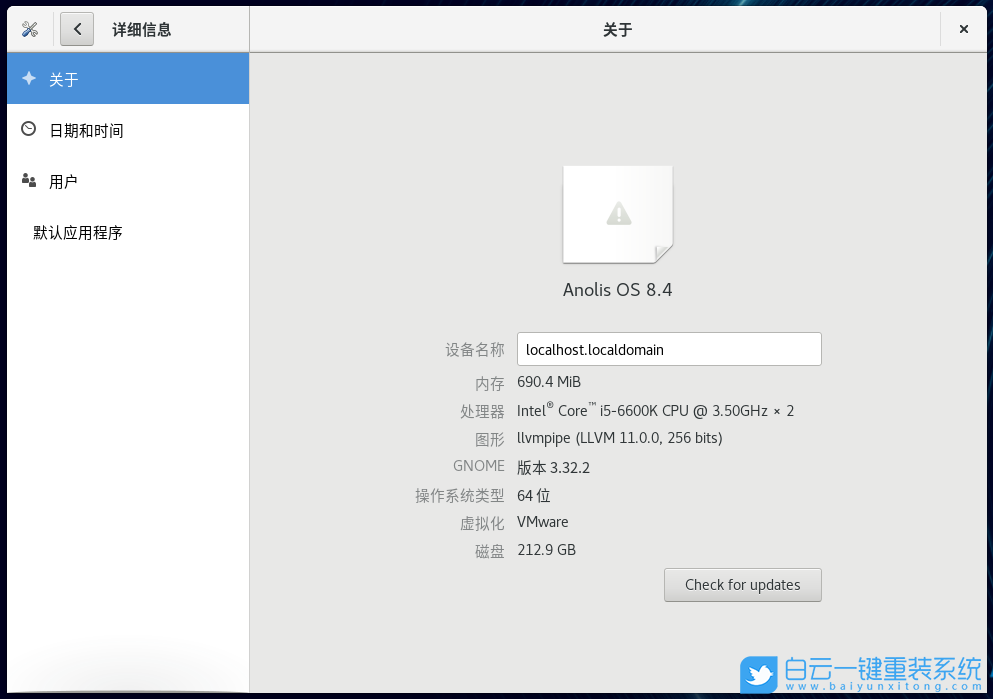Click the warning triangle on the OS logo
Viewport: 993px width, 699px height.
tap(618, 213)
